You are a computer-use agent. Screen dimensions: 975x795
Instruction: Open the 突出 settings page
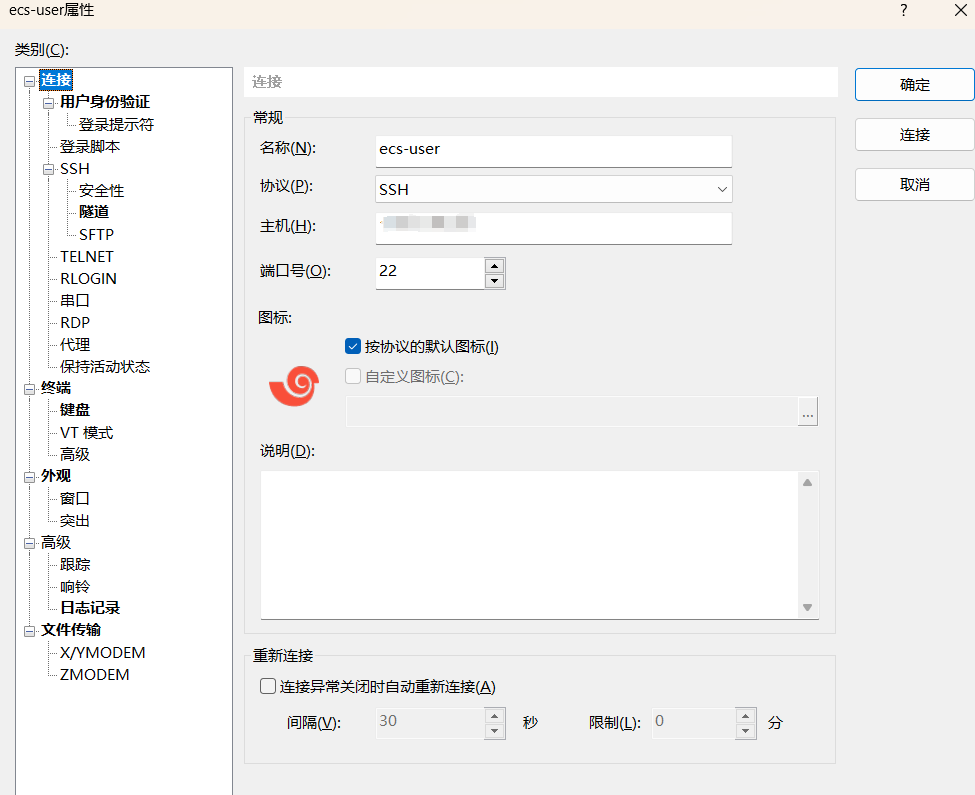[75, 521]
